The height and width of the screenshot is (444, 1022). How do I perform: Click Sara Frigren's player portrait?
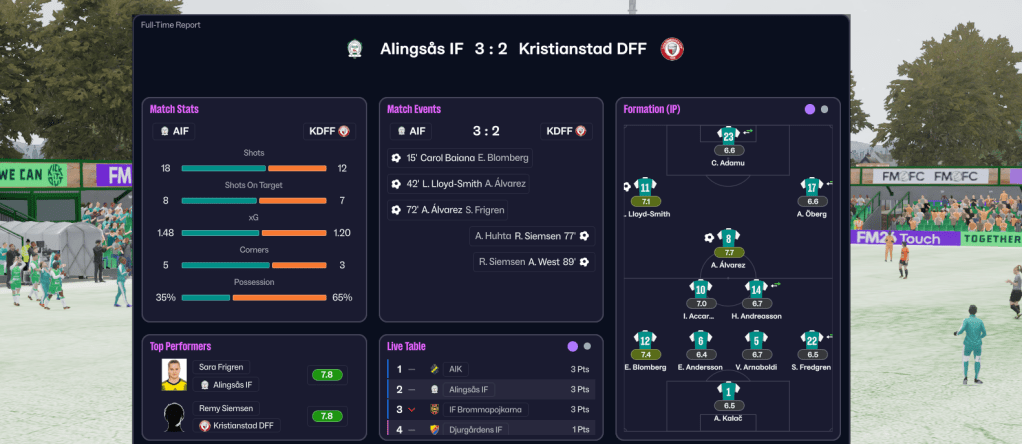[175, 375]
